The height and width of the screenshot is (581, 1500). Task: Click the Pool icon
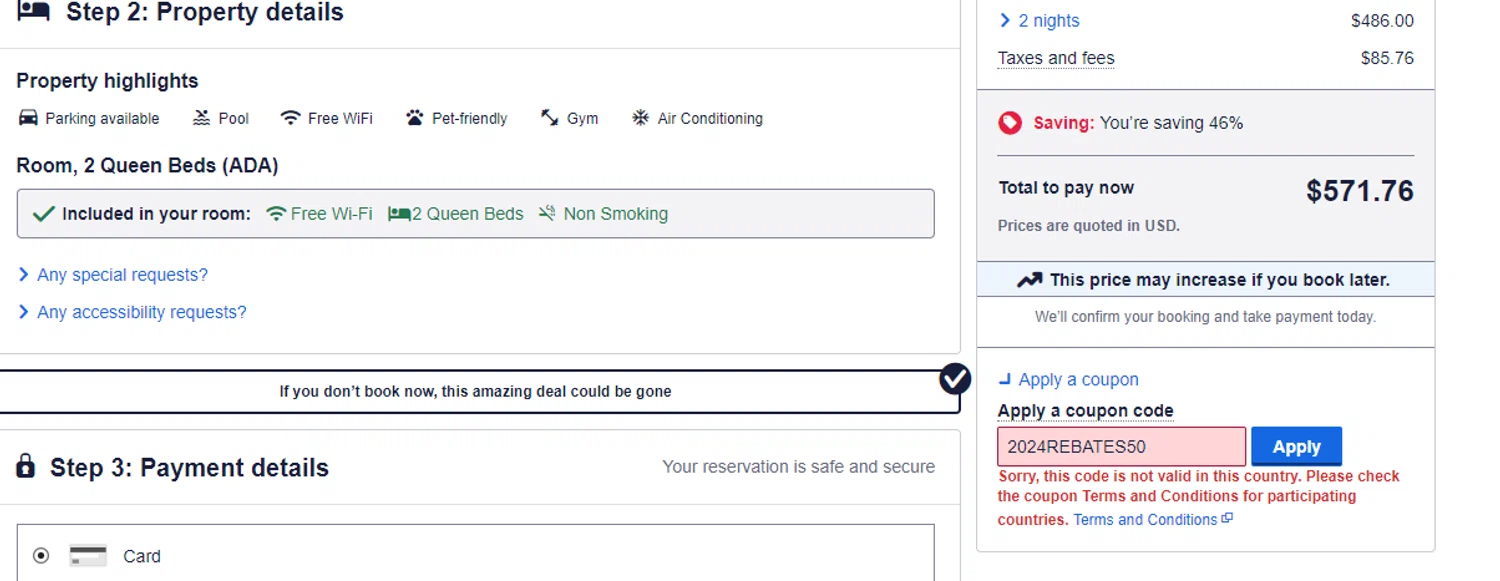202,118
